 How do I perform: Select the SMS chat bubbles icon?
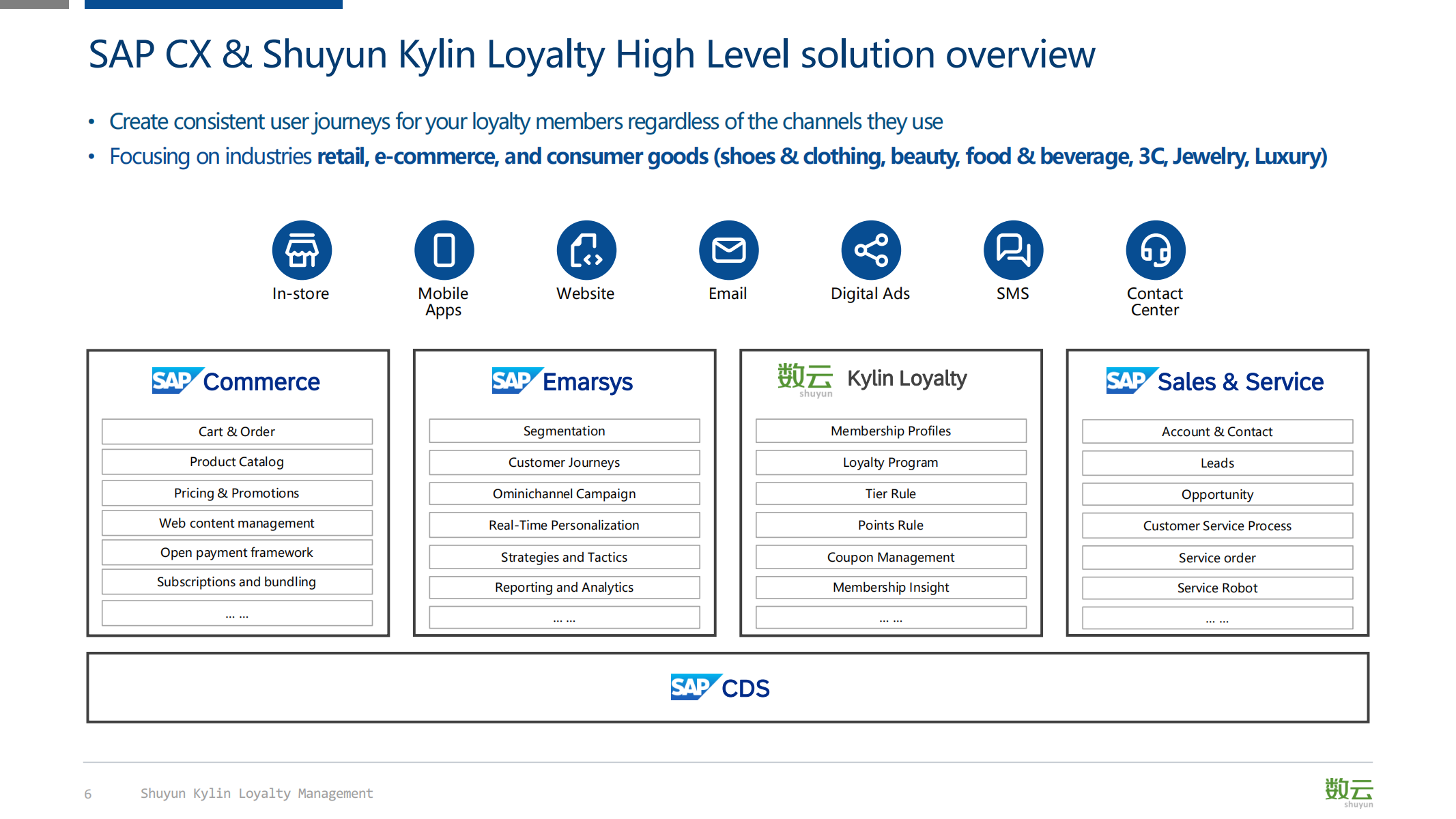(1013, 250)
